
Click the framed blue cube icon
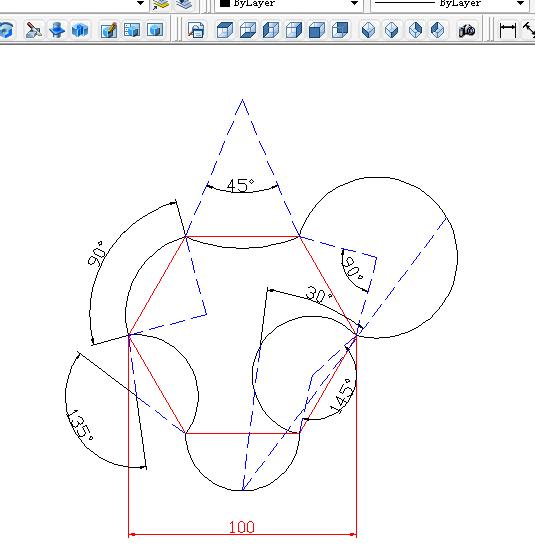tap(155, 30)
